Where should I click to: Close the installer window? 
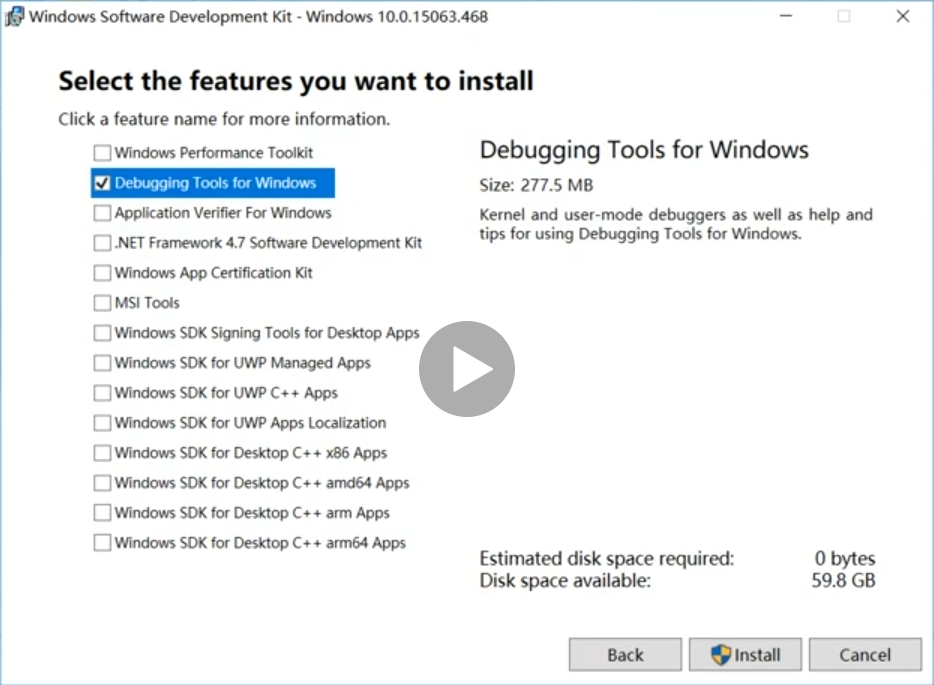tap(903, 16)
